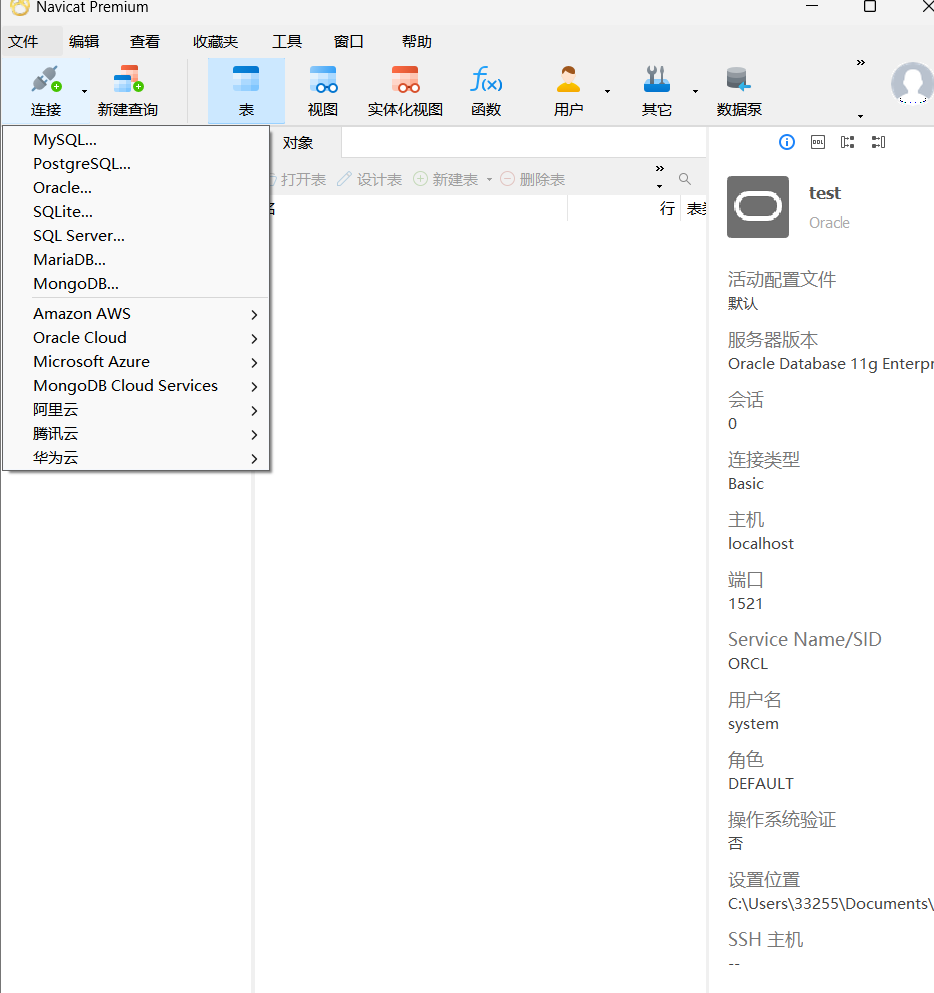
Task: Choose SQLite... from the connection list
Action: pos(136,212)
